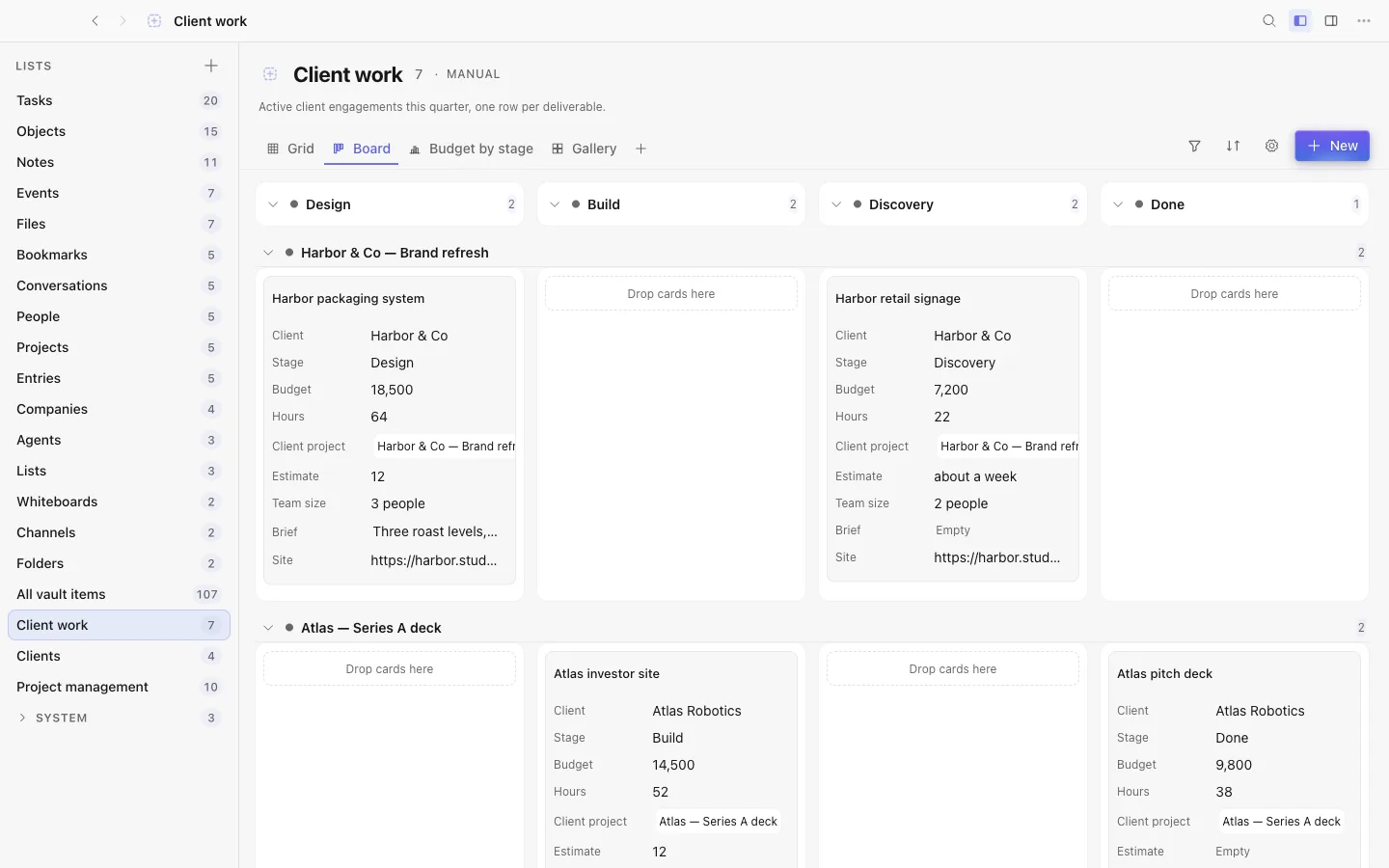Click the MANUAL label beside list title

click(x=473, y=74)
